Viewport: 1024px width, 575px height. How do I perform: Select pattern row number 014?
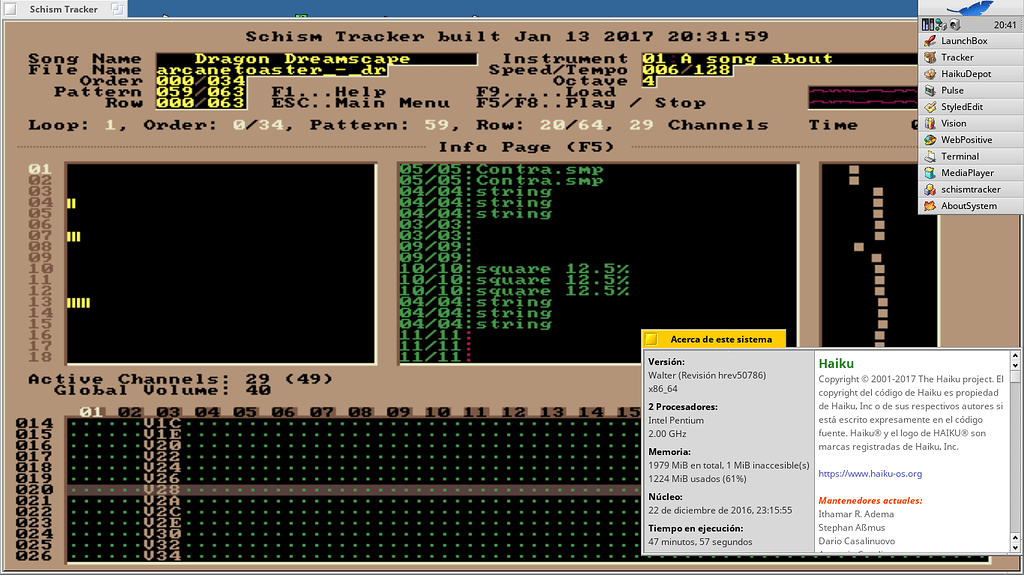[x=34, y=423]
